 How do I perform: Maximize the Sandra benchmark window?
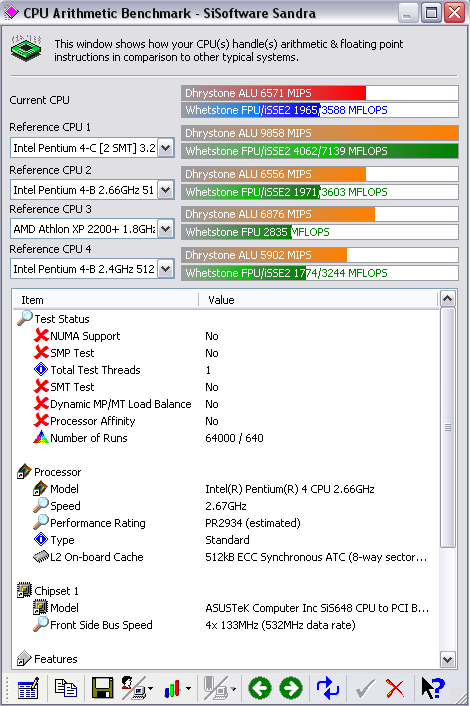(431, 13)
